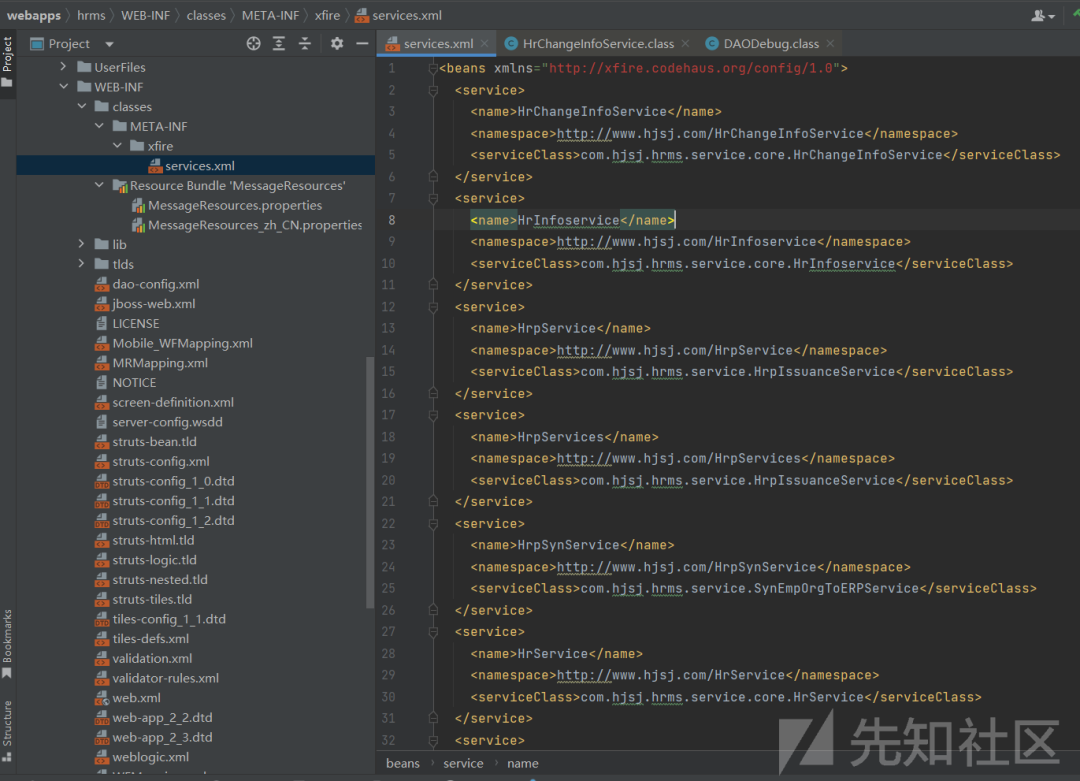Click the MessageResources.properties file icon
The width and height of the screenshot is (1080, 781).
(138, 205)
